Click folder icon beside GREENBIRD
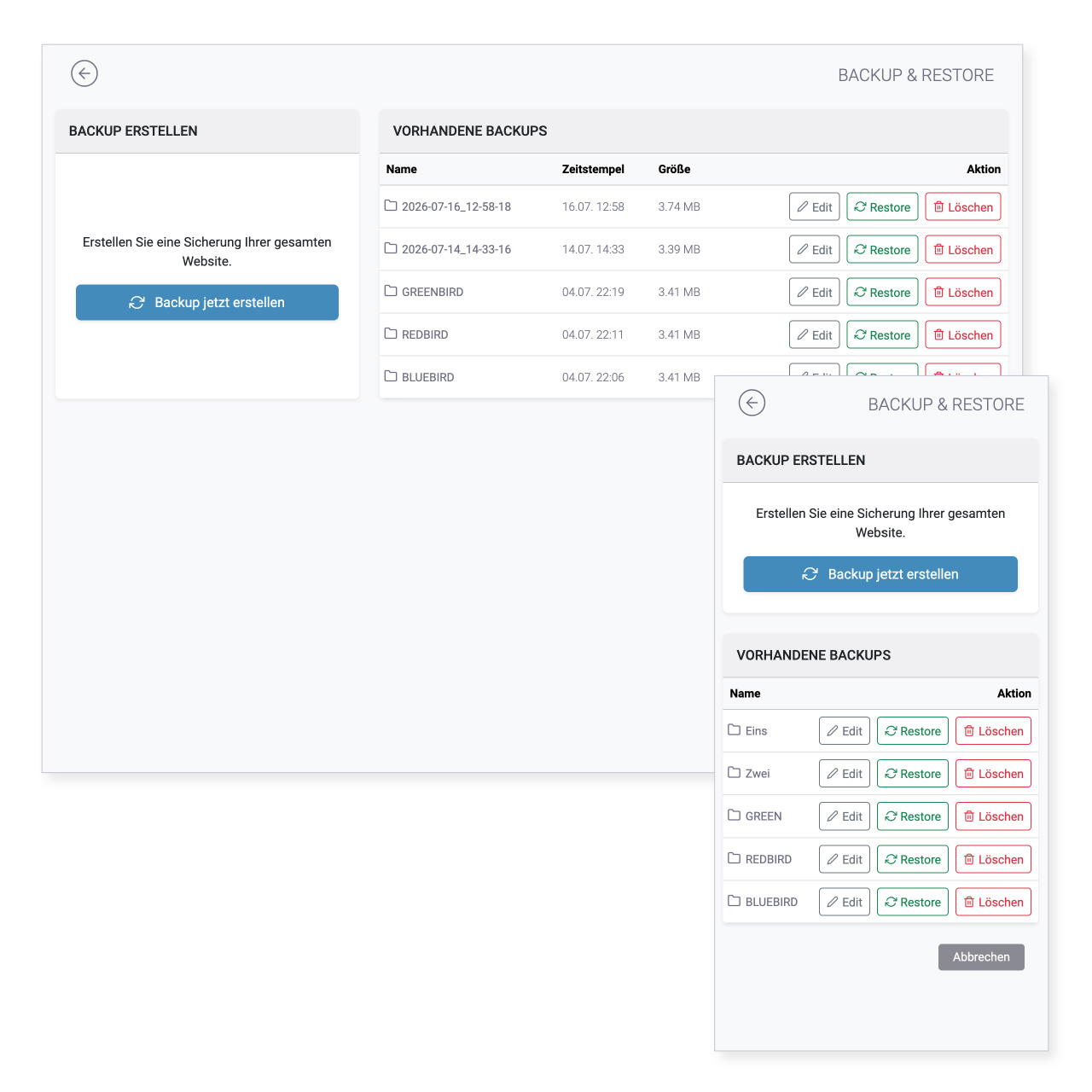 point(391,291)
